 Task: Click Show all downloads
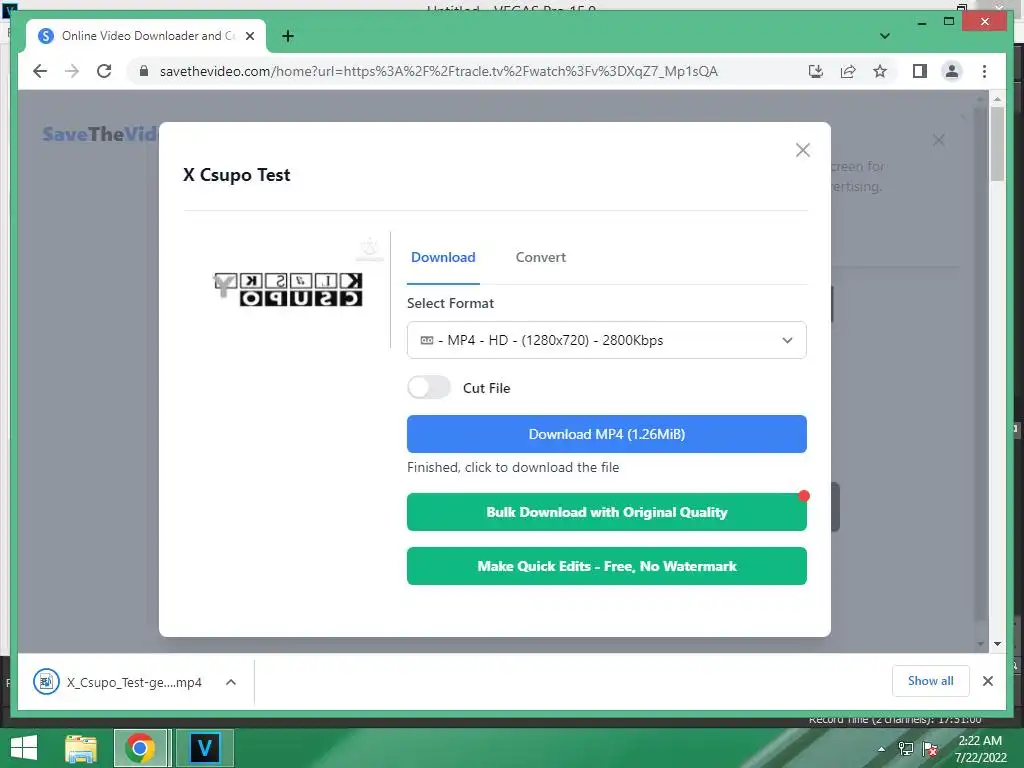[x=931, y=681]
